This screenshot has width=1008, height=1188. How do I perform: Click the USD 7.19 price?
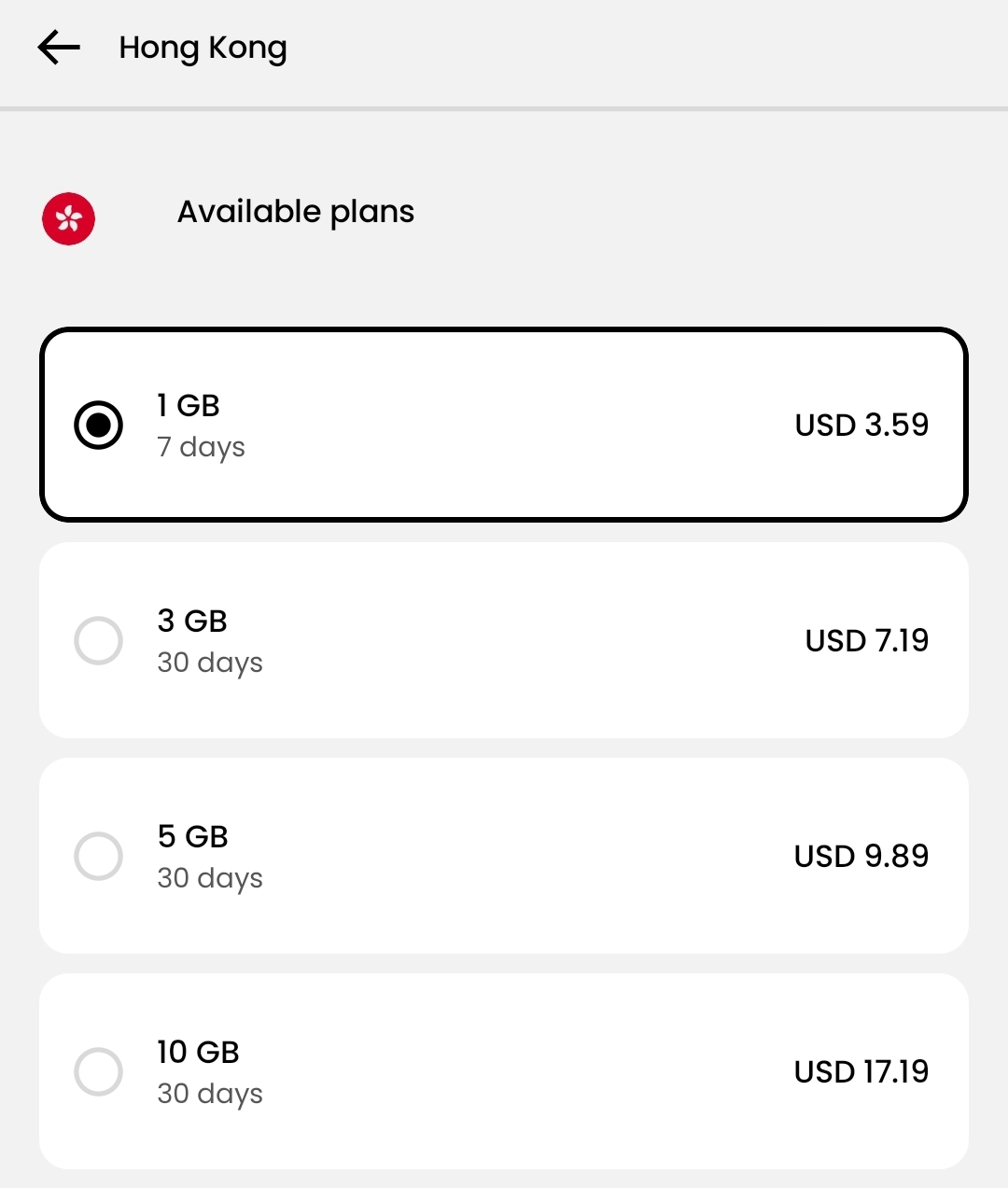pyautogui.click(x=867, y=640)
